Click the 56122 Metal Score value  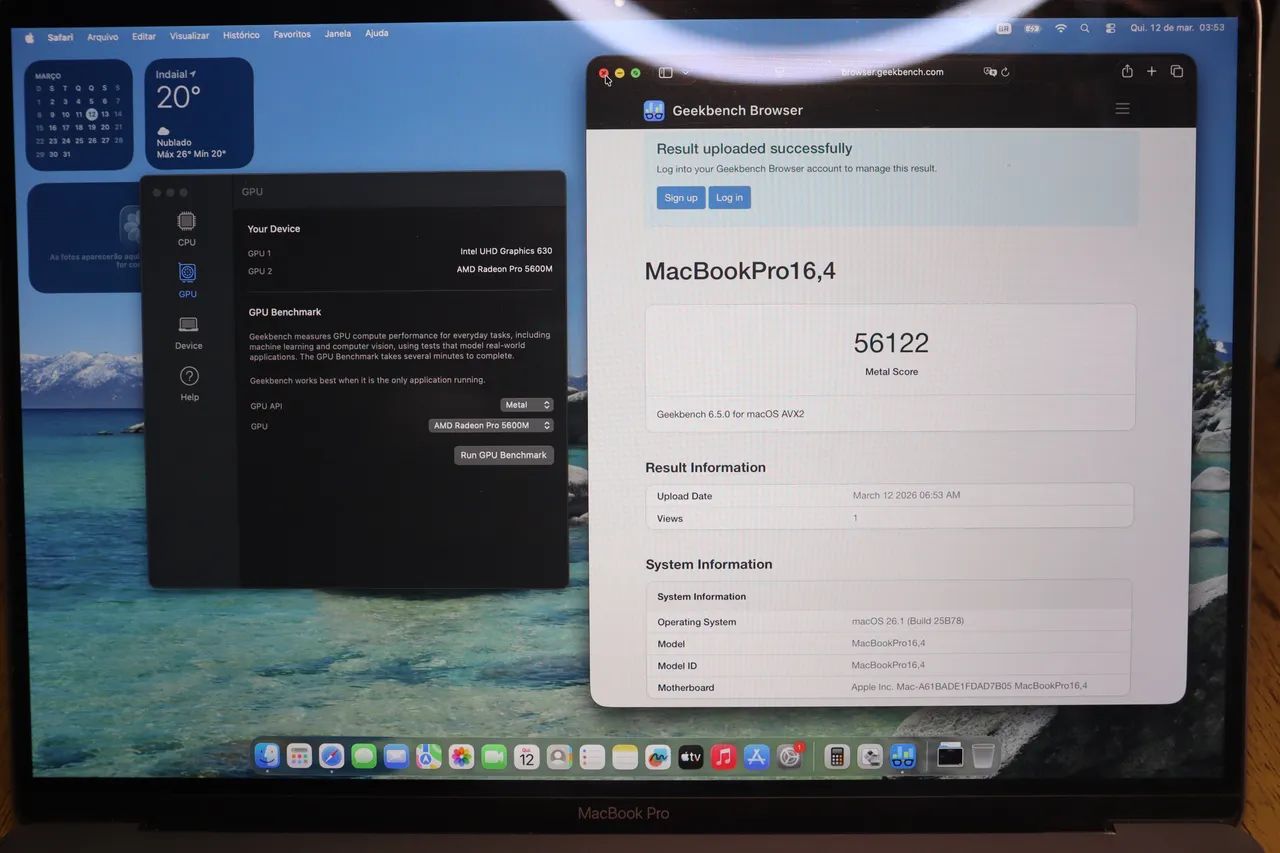tap(891, 343)
